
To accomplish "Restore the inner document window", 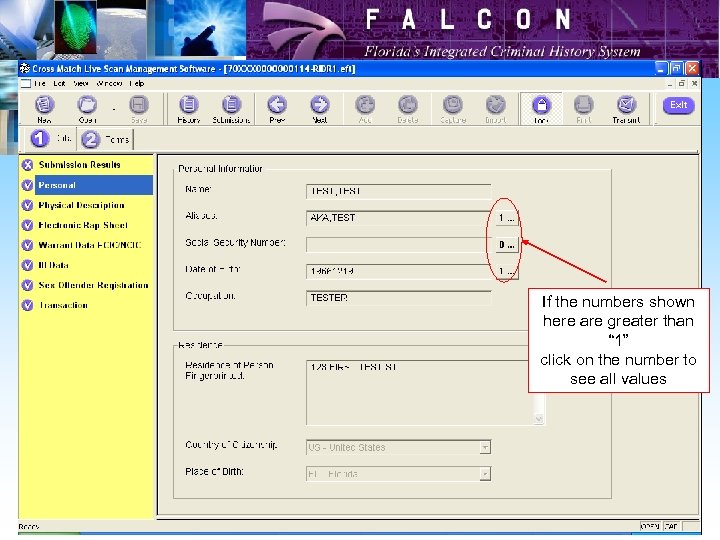I will (682, 83).
